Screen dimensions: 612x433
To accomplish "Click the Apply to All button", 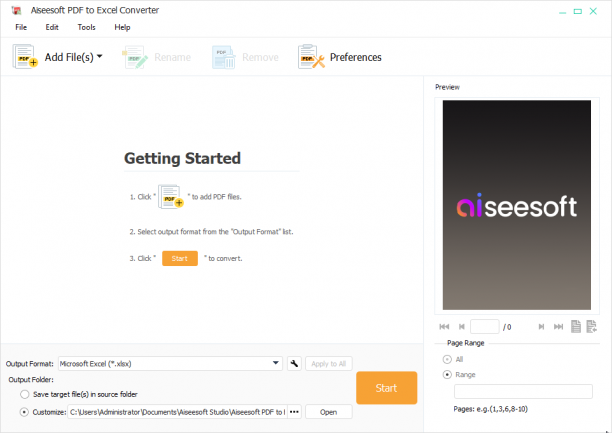I will [x=329, y=364].
